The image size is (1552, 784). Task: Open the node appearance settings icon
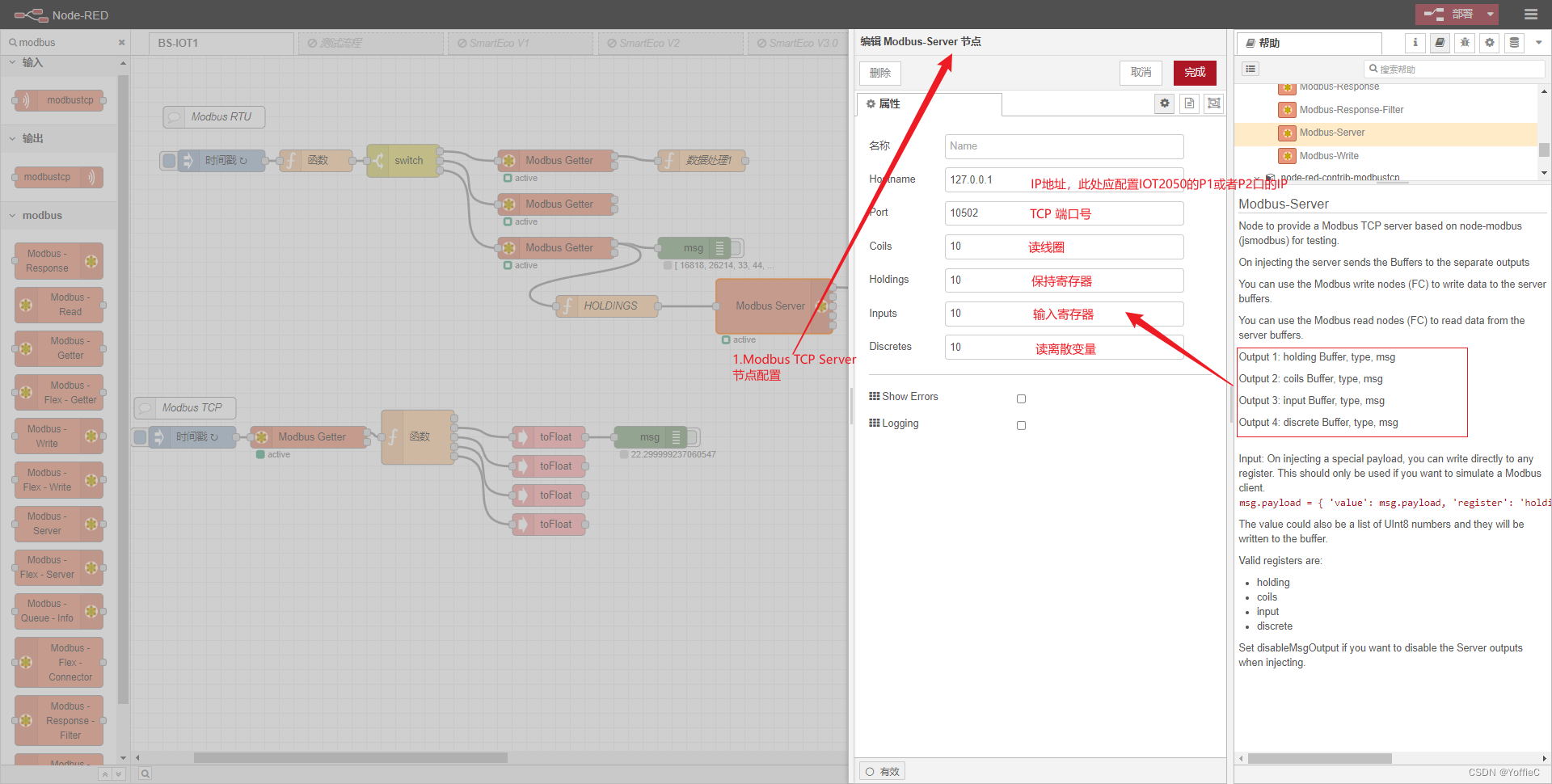(x=1213, y=103)
